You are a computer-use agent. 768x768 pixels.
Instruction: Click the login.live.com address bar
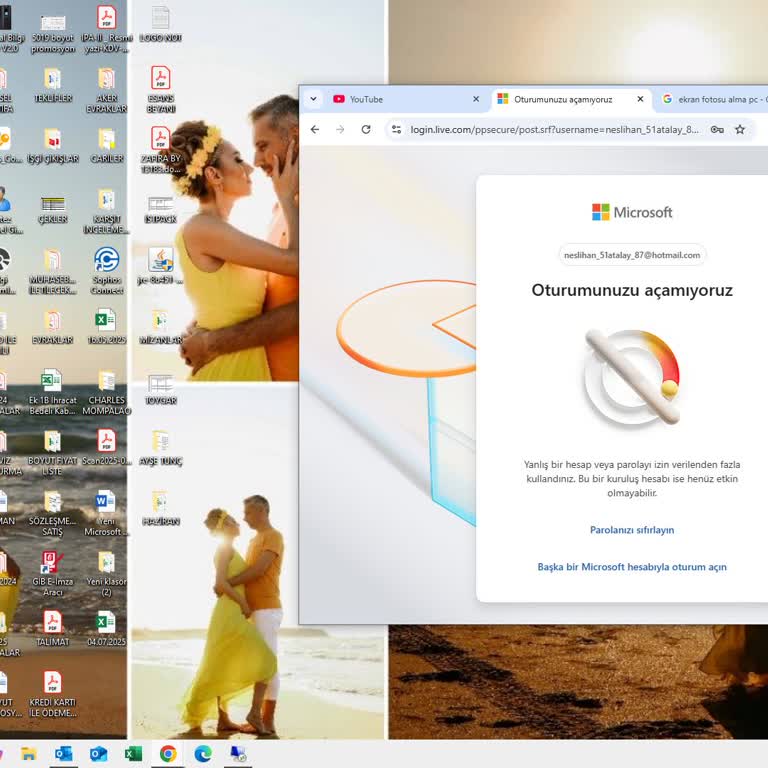[x=553, y=129]
